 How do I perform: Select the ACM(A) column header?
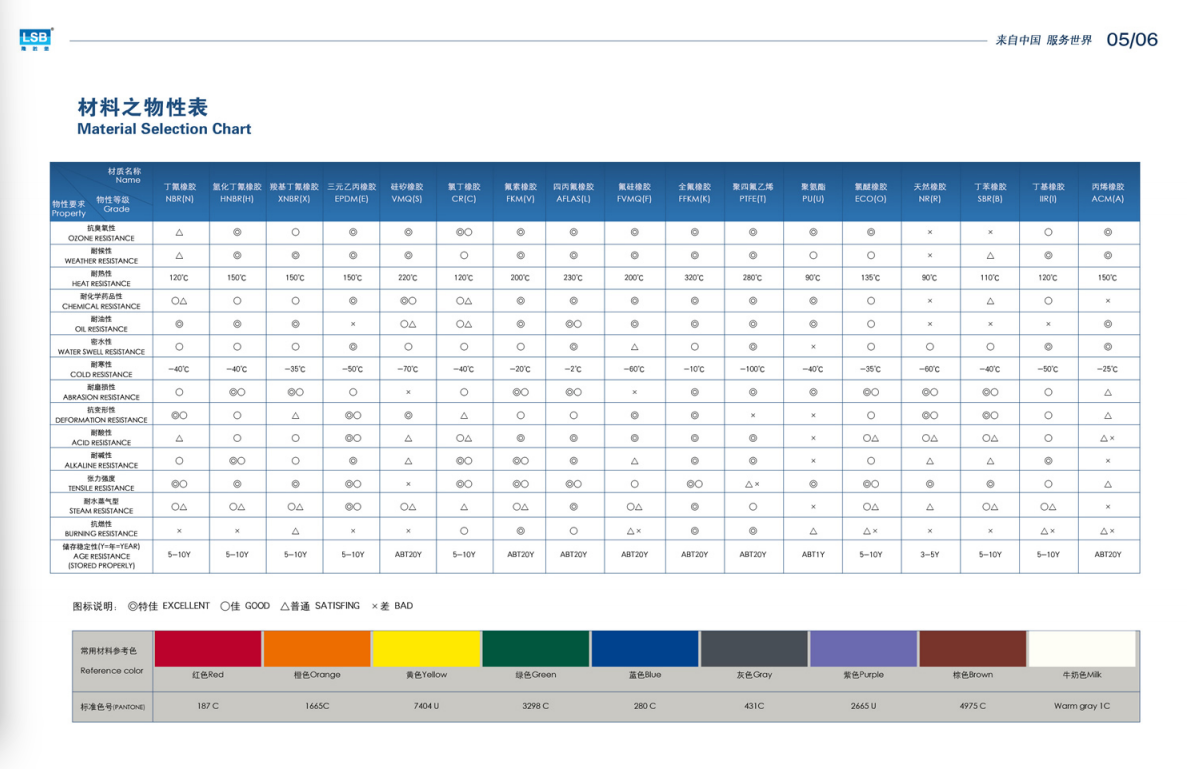[x=1108, y=193]
